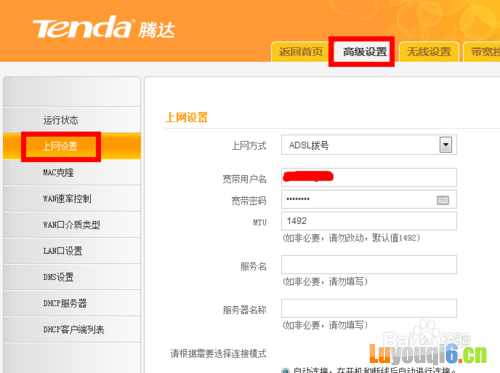The width and height of the screenshot is (500, 373).
Task: Switch to the 无线设置 tab
Action: tap(429, 52)
